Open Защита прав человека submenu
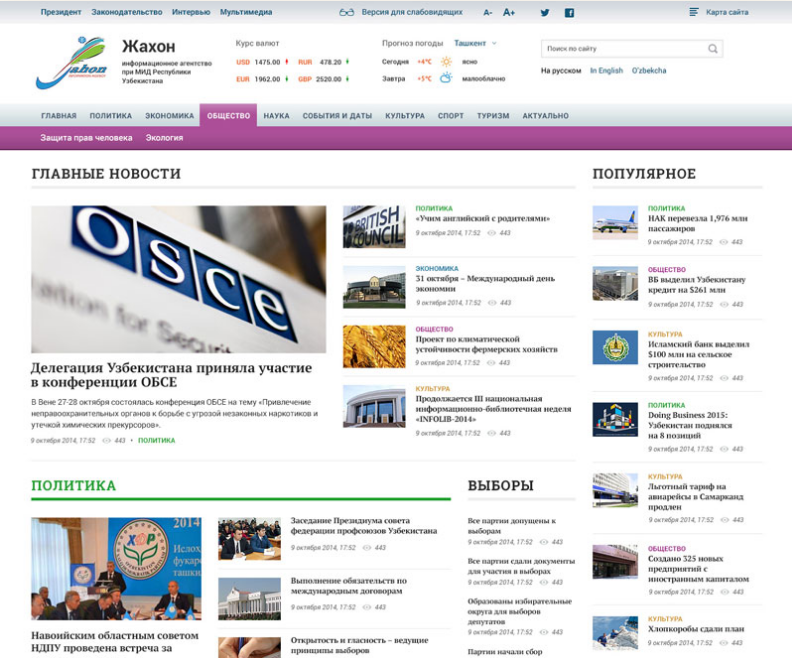 point(86,137)
